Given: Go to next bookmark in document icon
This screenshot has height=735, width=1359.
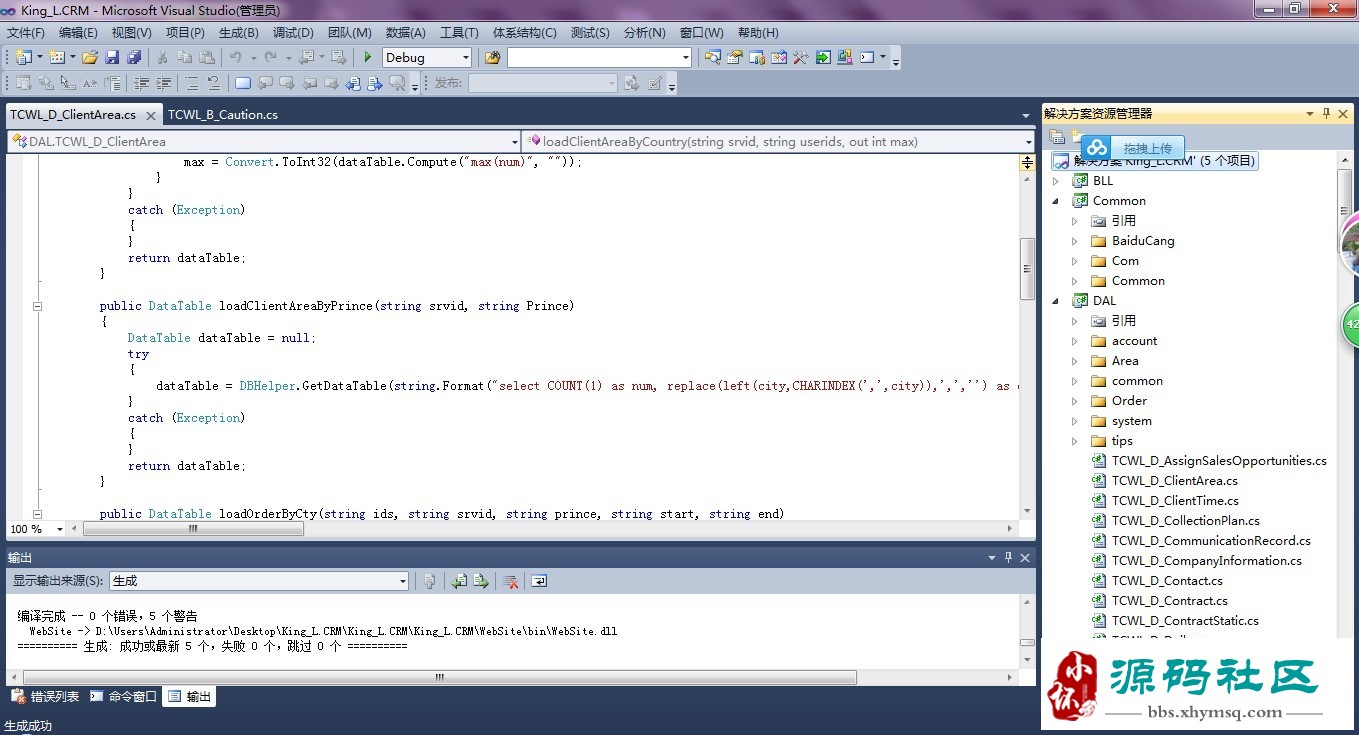Looking at the screenshot, I should pos(374,83).
